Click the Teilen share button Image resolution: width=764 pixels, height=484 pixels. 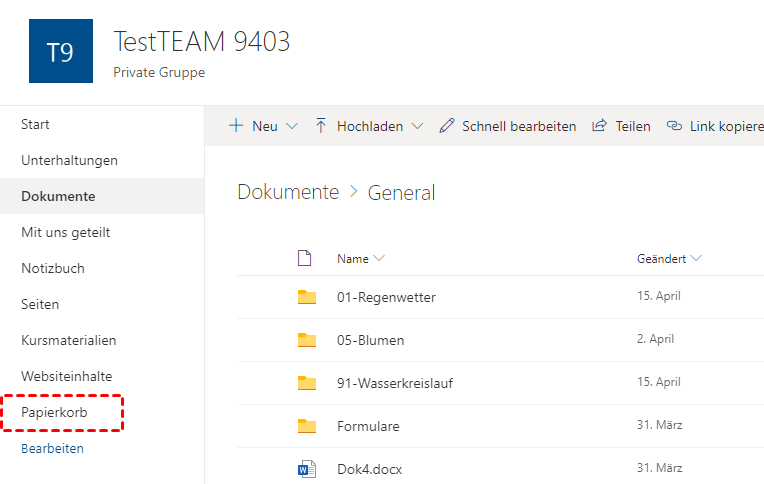[x=621, y=126]
